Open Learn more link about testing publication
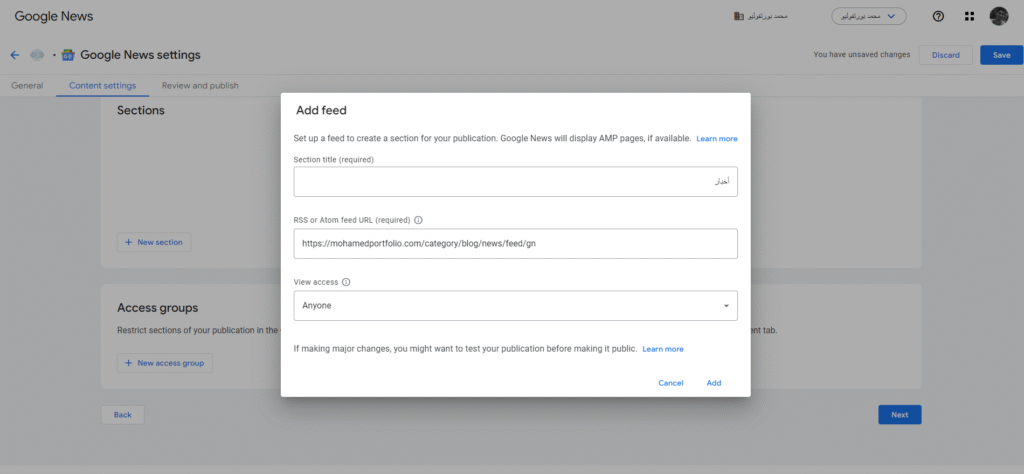Screen dimensions: 1024x474 click(663, 349)
